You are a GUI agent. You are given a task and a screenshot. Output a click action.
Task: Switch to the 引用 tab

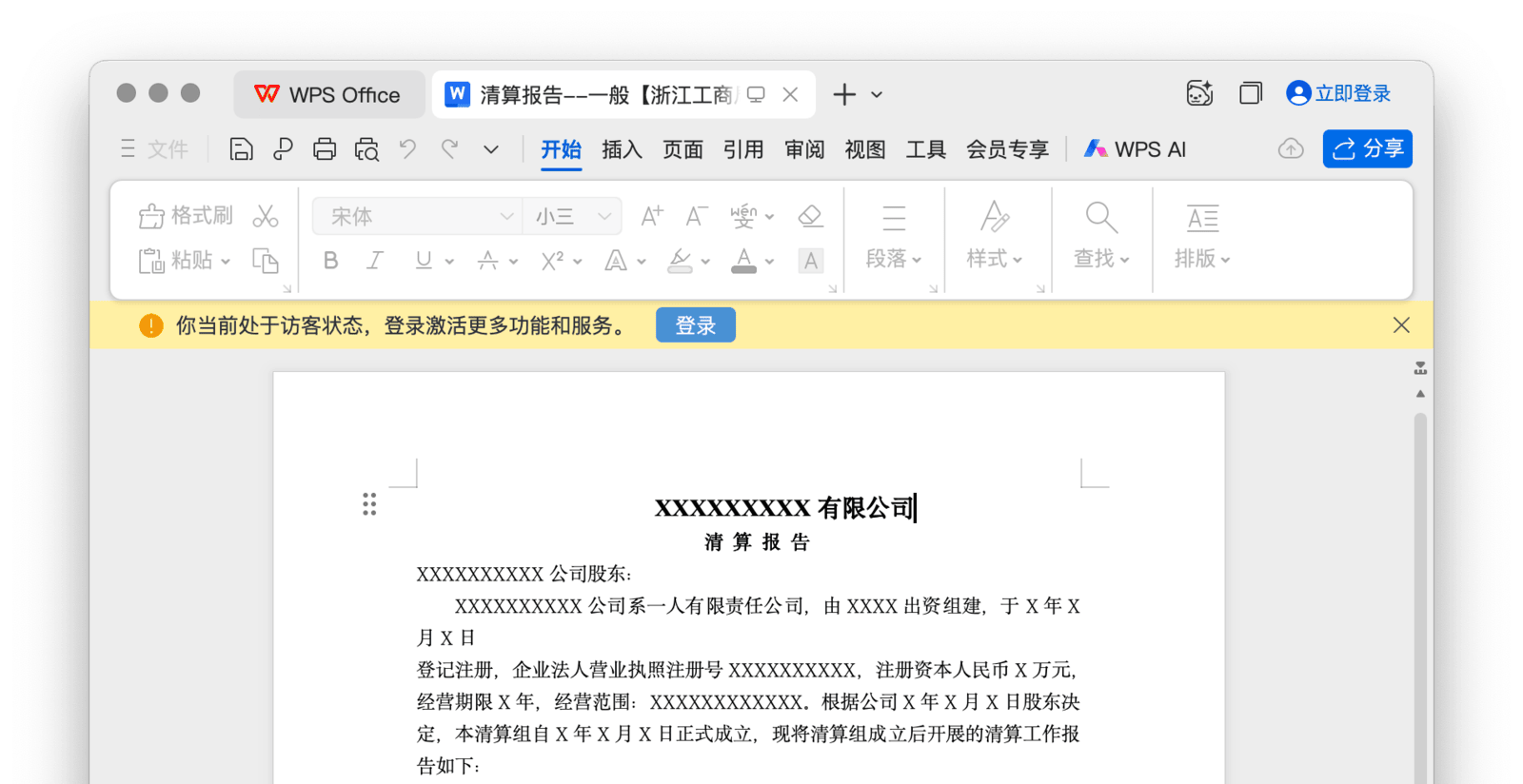[743, 149]
